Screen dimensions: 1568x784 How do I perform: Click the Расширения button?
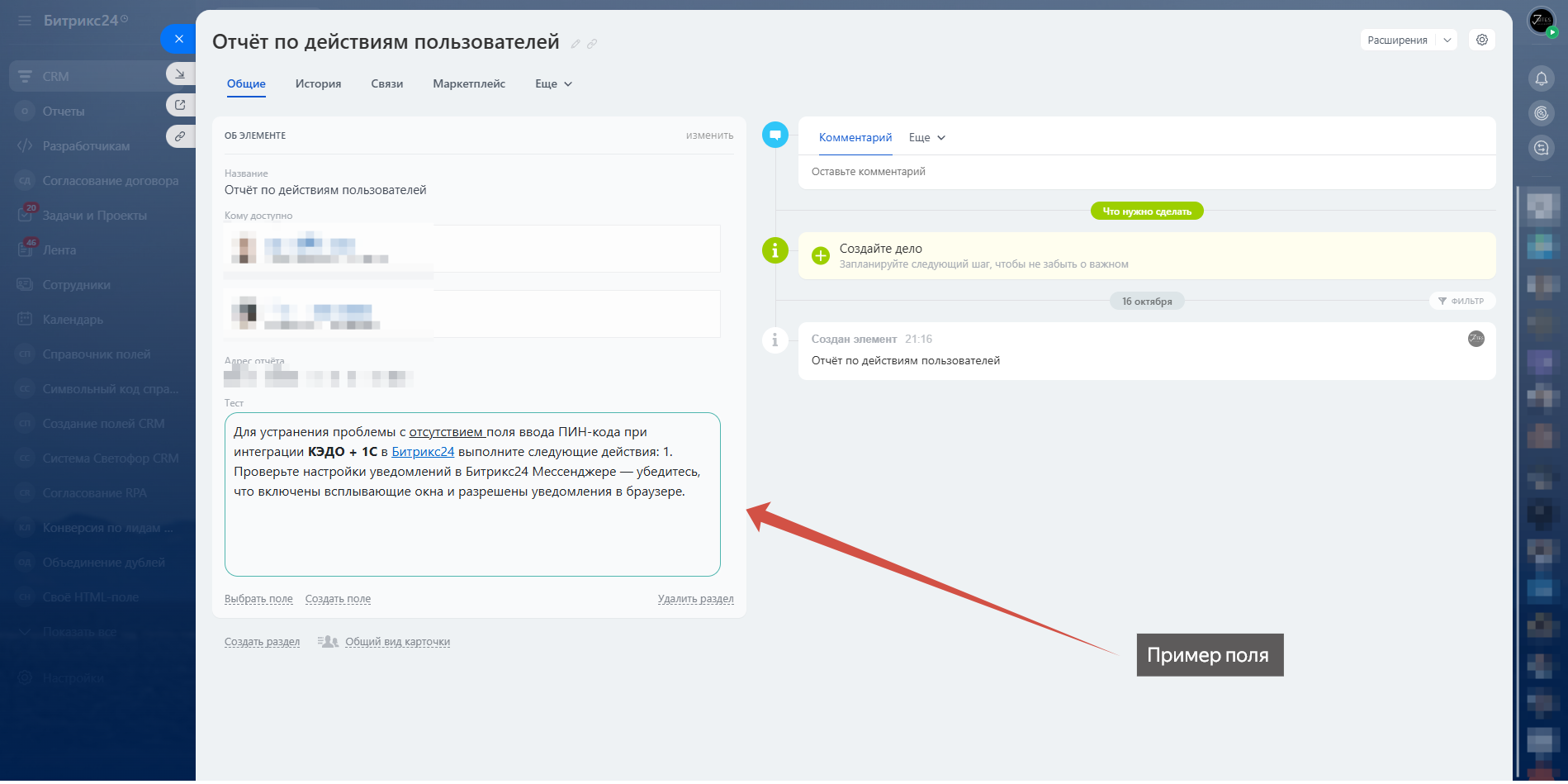click(x=1397, y=40)
